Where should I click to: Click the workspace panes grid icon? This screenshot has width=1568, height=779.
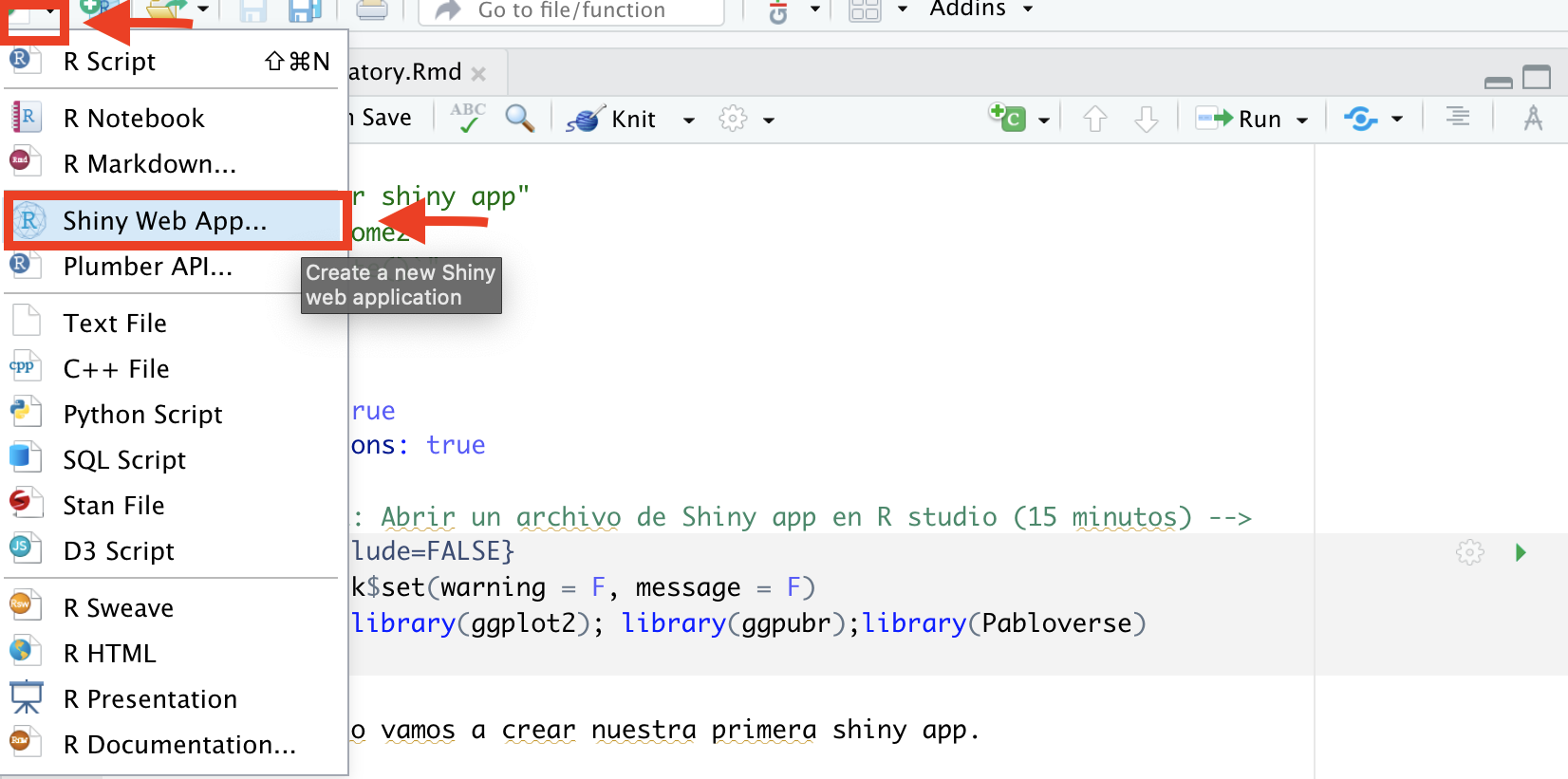pyautogui.click(x=865, y=10)
